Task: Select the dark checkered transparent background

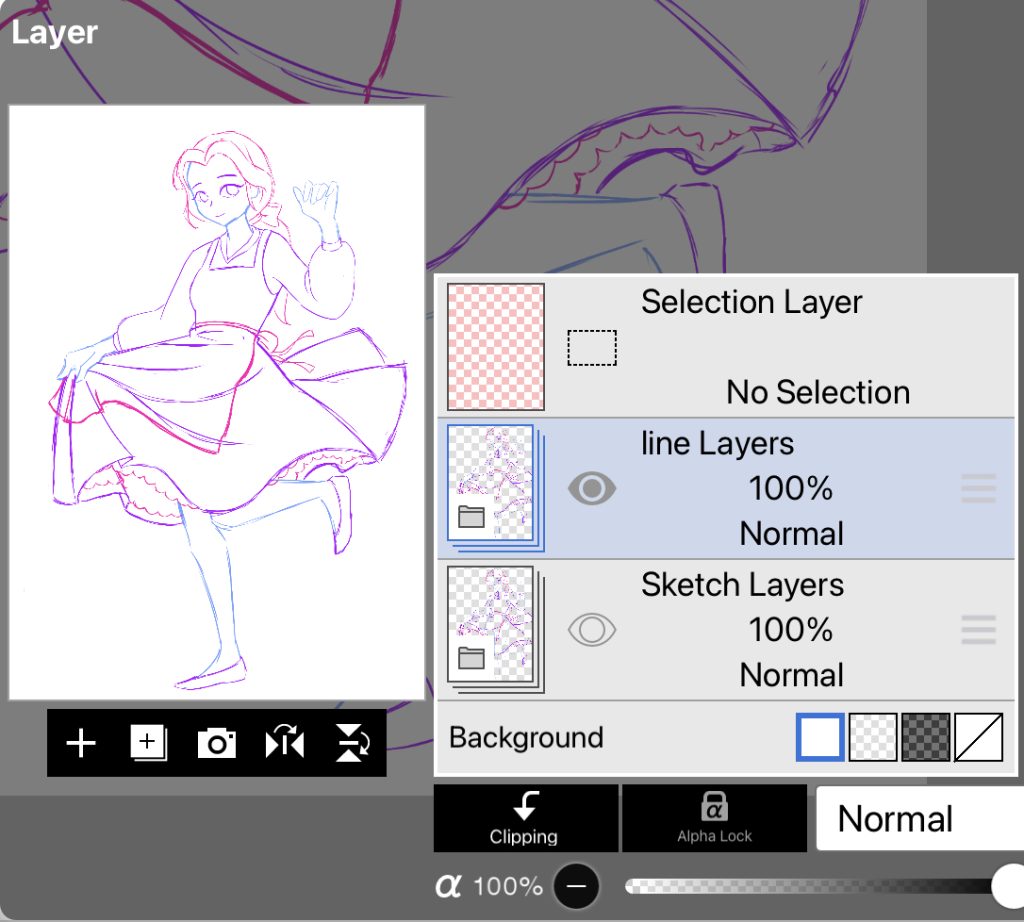Action: pos(925,738)
